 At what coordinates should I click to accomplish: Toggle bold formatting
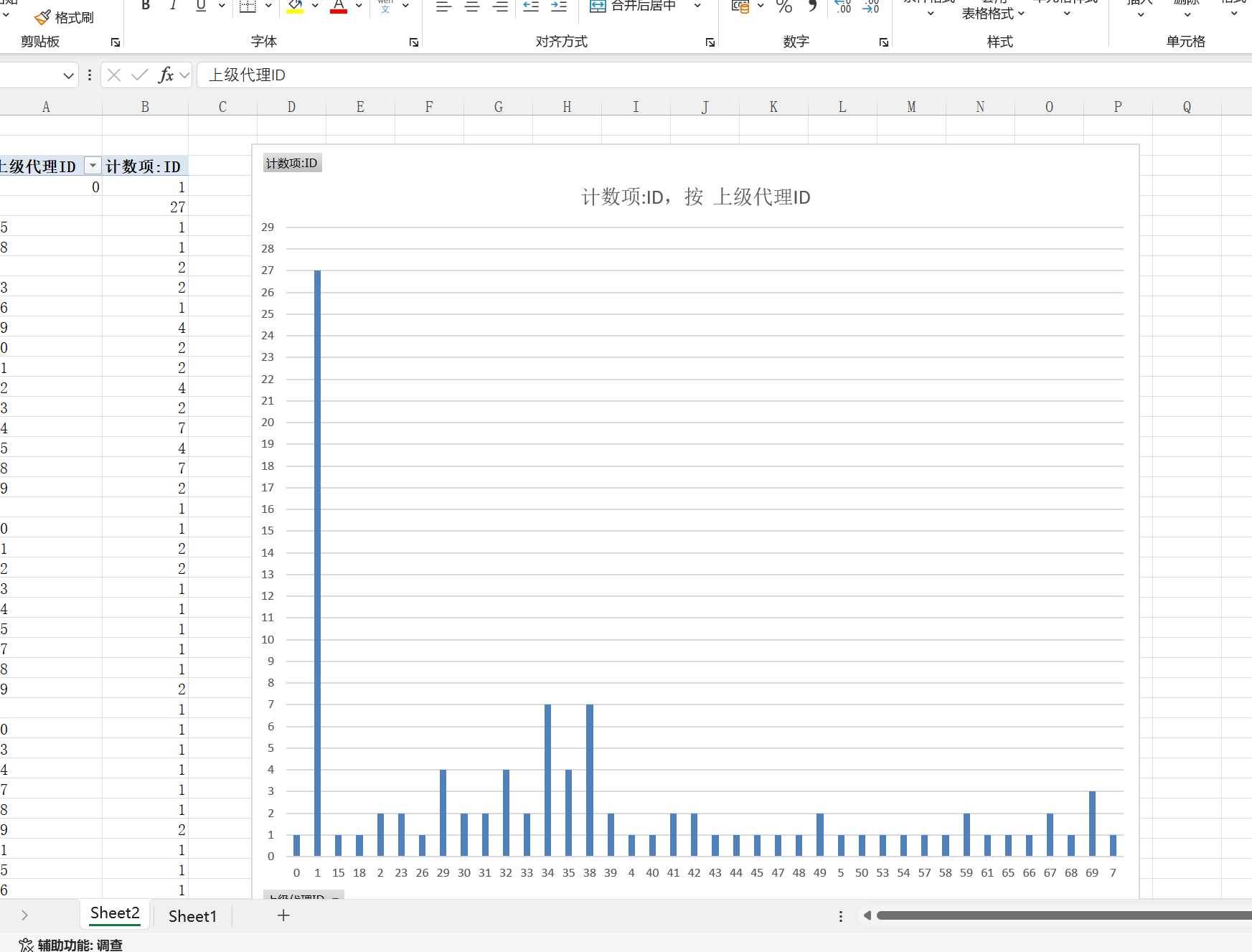coord(146,6)
